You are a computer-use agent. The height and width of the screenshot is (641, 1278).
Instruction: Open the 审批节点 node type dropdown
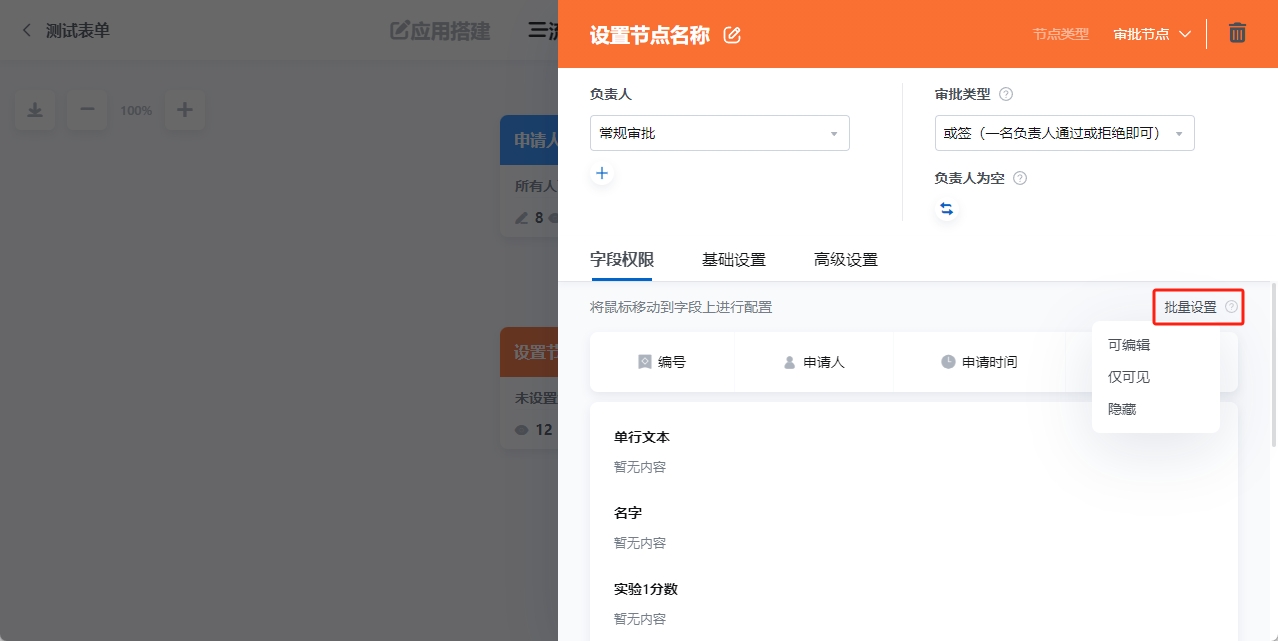click(x=1152, y=33)
